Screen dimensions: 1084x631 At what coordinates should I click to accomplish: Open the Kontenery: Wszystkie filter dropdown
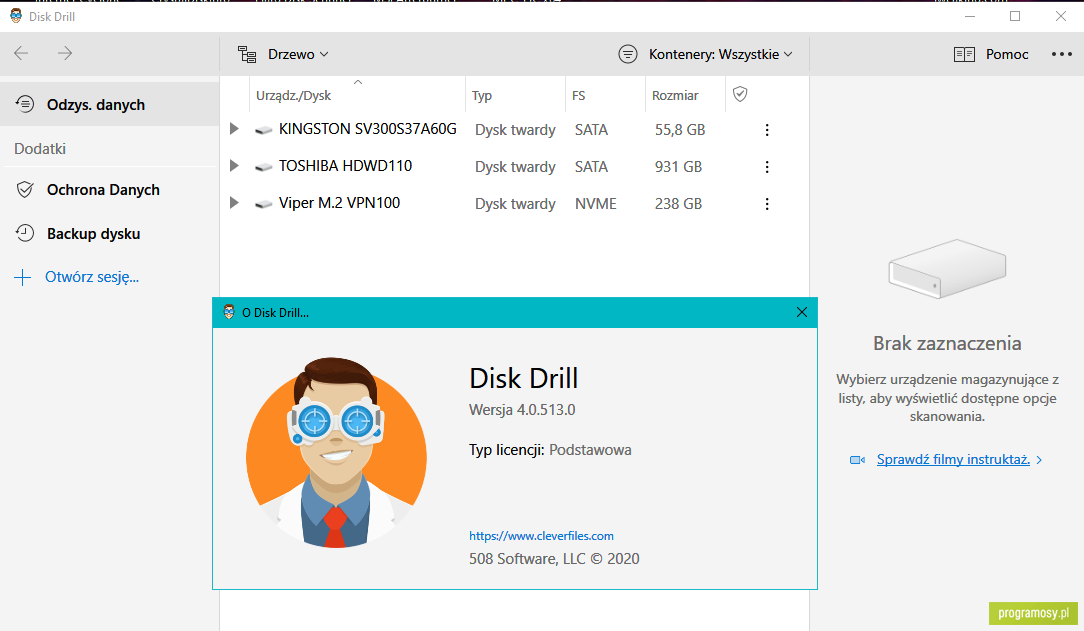click(x=705, y=54)
